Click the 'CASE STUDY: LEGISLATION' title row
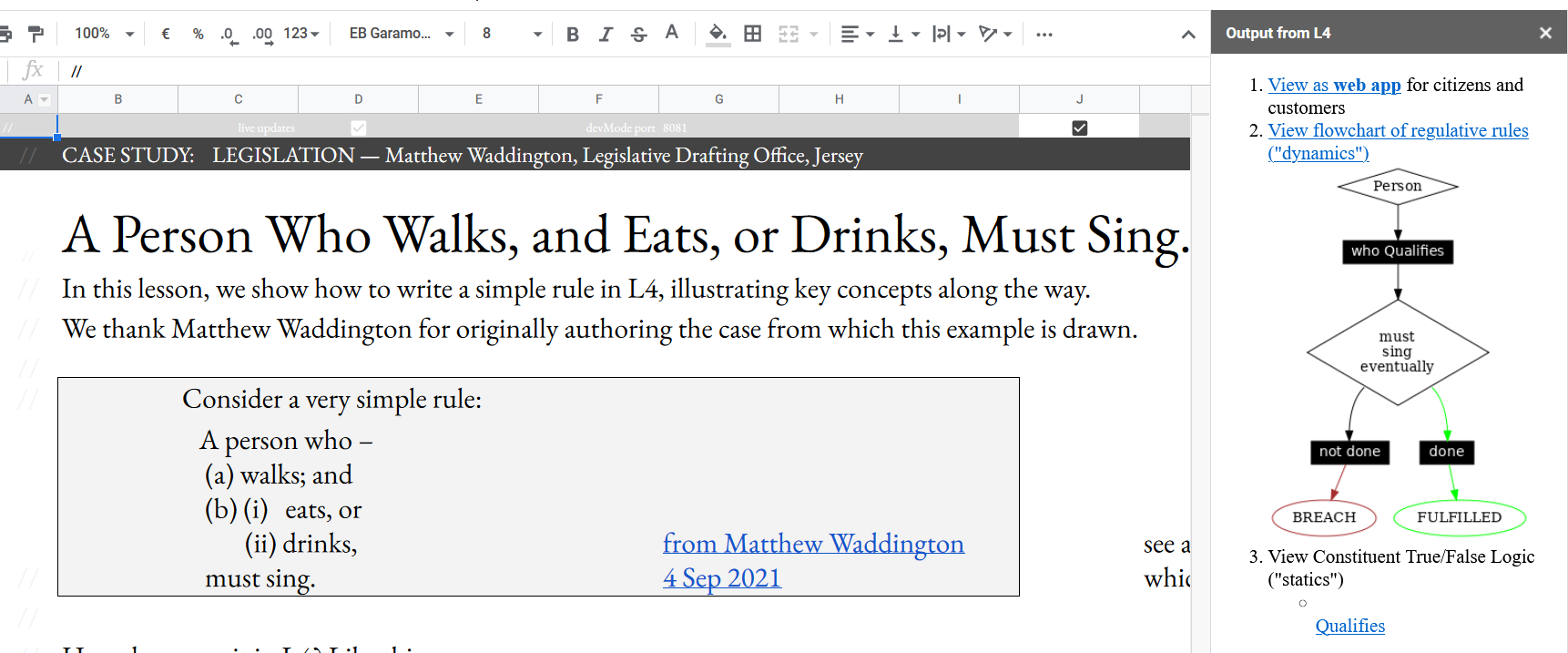The height and width of the screenshot is (653, 1568). (595, 155)
